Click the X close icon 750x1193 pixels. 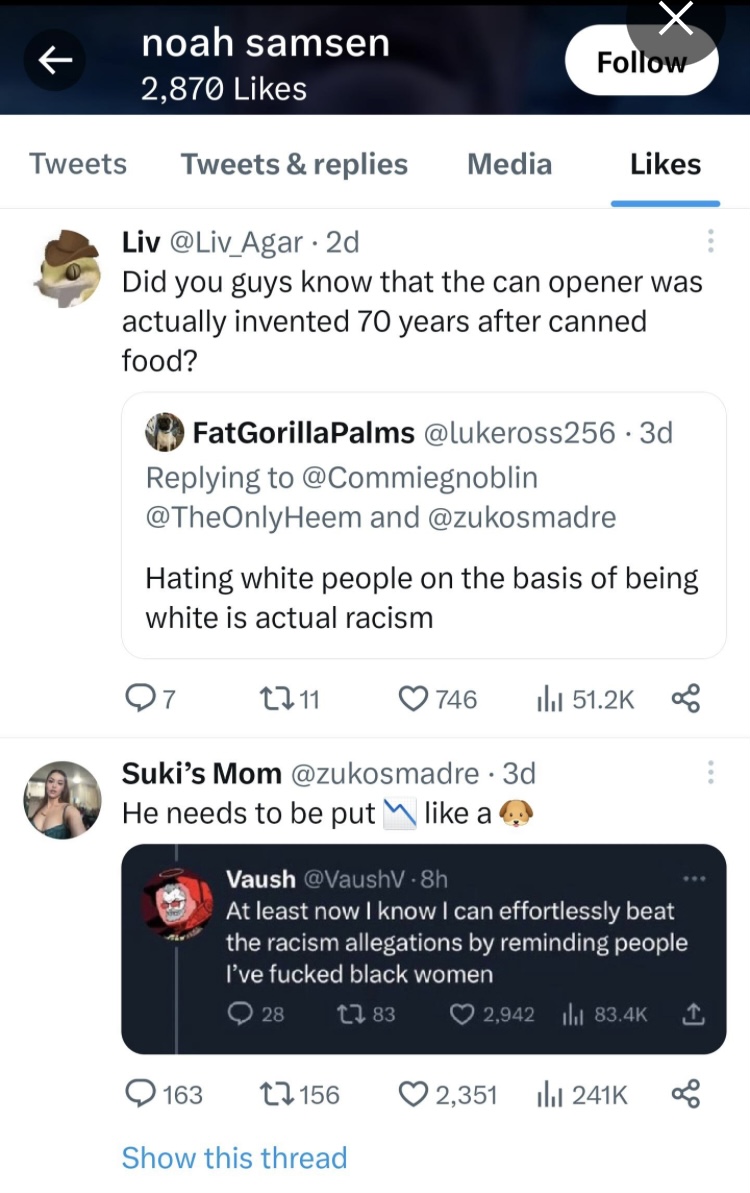pyautogui.click(x=677, y=19)
